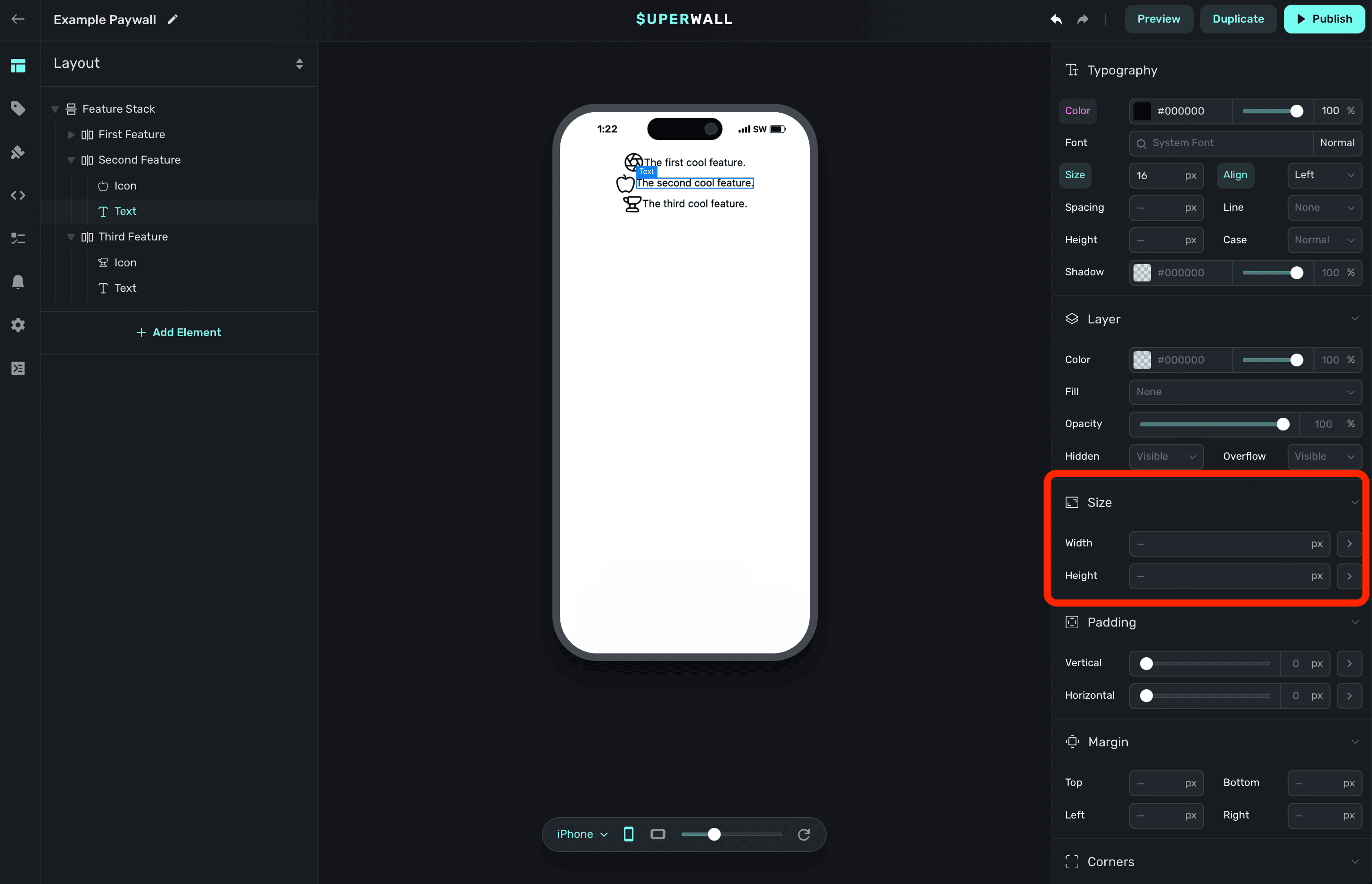Open the notifications bell sidebar icon
The height and width of the screenshot is (884, 1372).
click(x=18, y=281)
